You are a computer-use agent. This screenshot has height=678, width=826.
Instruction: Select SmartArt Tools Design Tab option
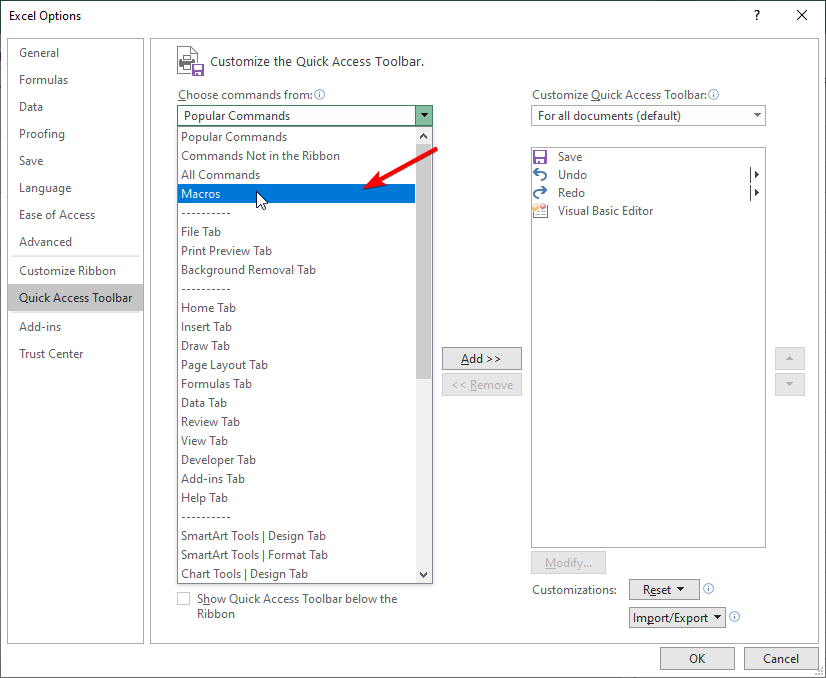[x=297, y=536]
